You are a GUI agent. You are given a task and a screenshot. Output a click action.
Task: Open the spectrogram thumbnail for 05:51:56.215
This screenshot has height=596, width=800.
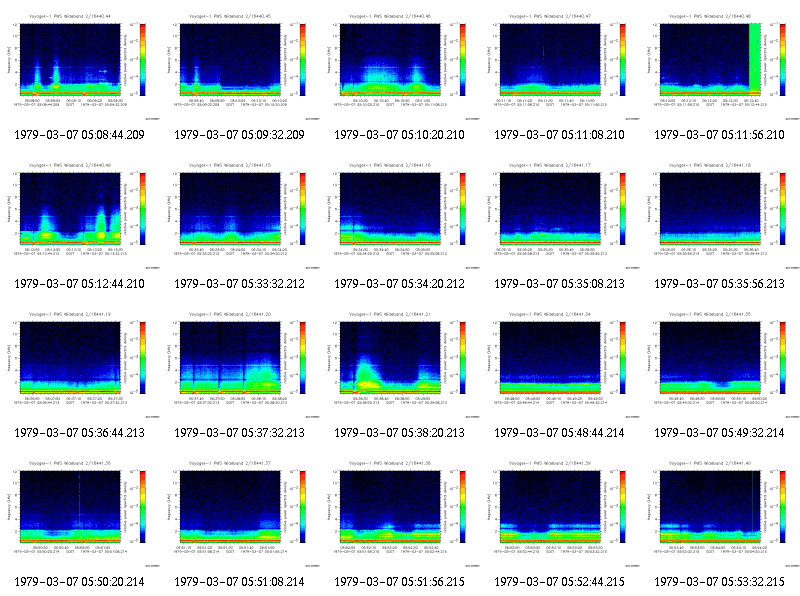click(400, 514)
